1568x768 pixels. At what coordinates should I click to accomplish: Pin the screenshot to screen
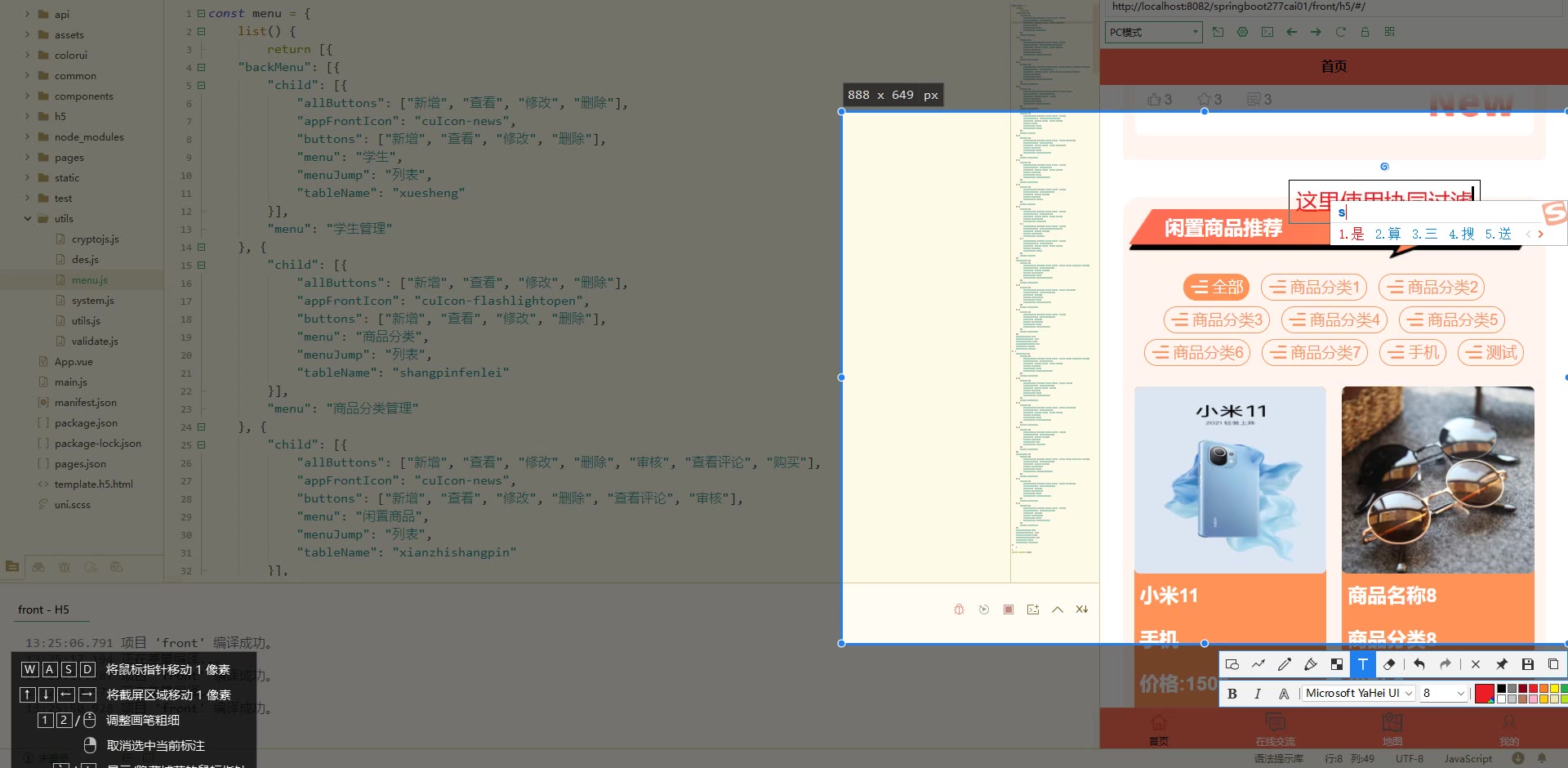(1502, 664)
